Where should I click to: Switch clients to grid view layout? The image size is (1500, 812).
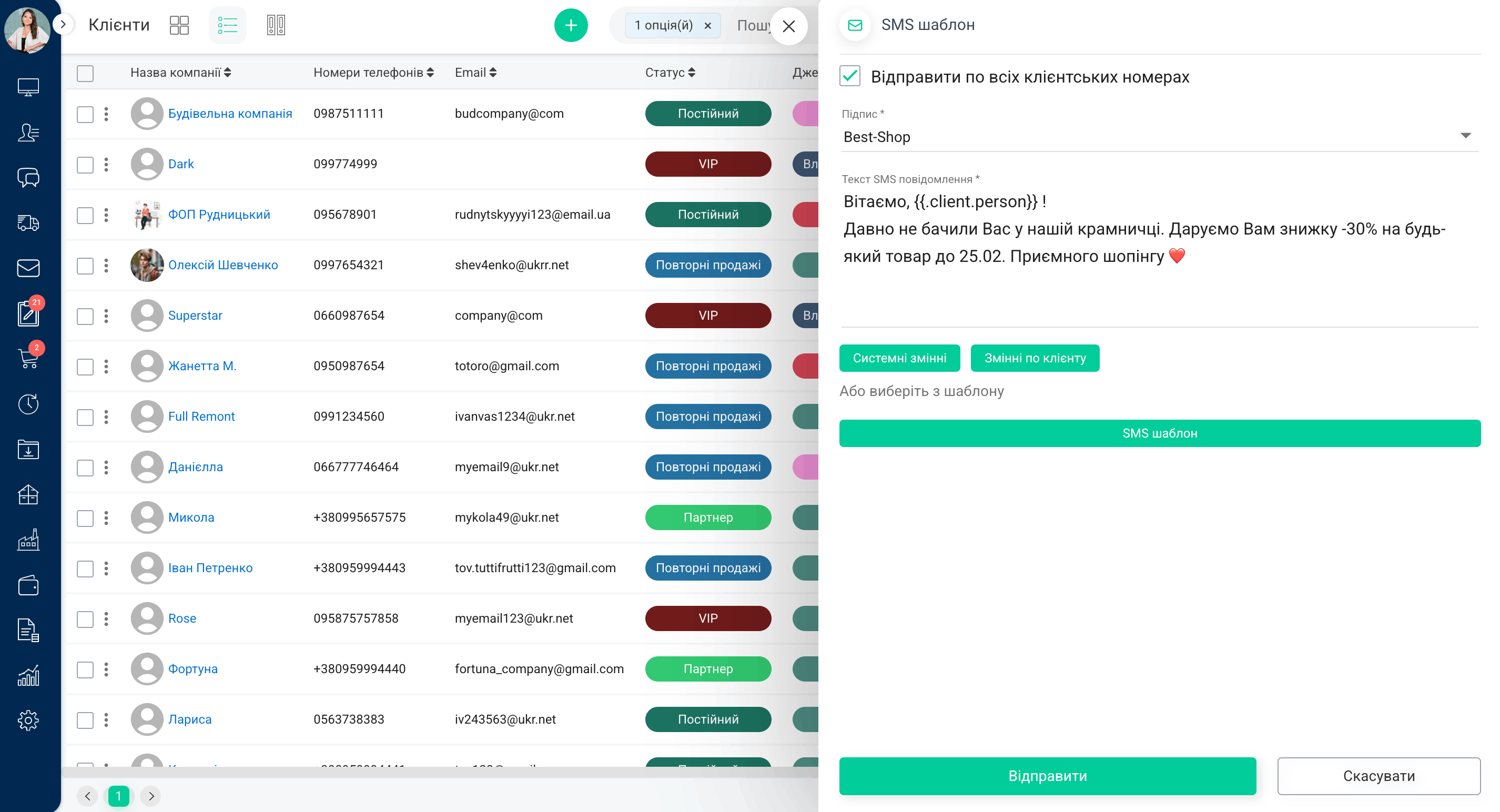tap(179, 24)
